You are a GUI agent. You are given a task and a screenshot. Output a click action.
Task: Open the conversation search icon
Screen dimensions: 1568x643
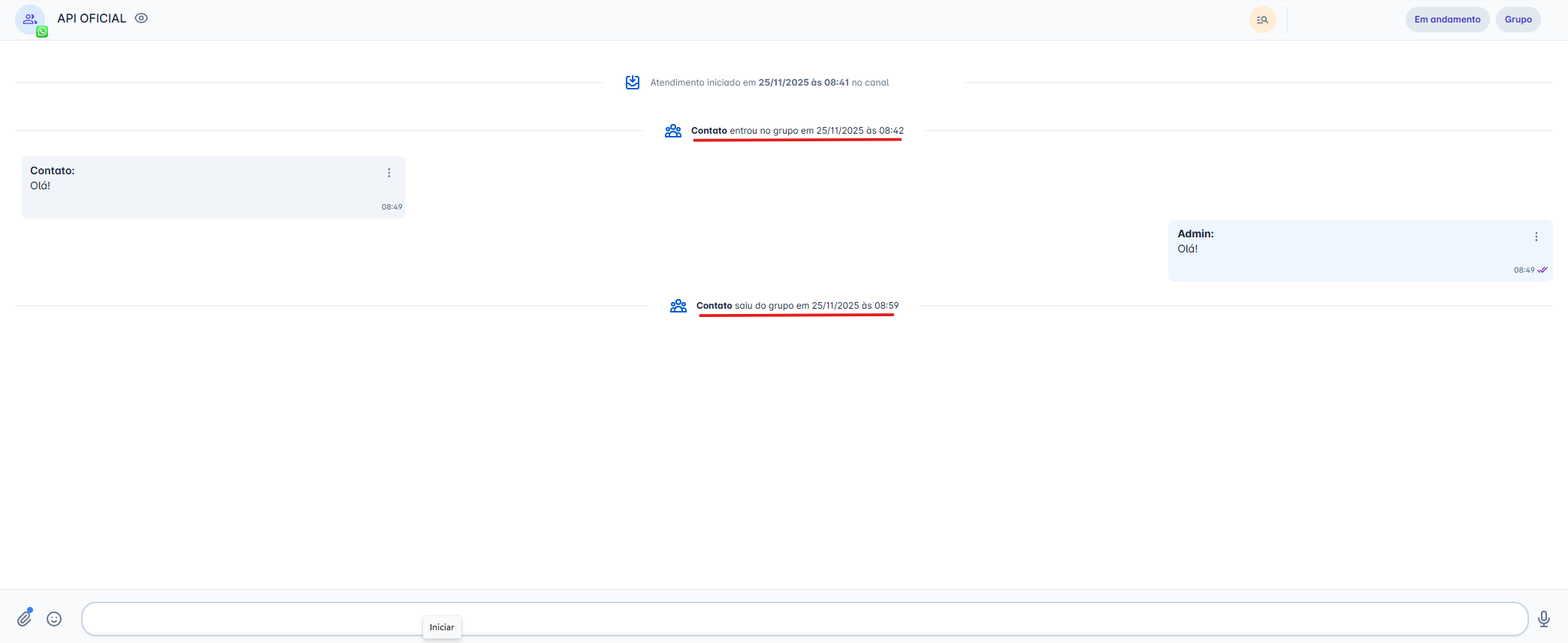[x=1262, y=20]
